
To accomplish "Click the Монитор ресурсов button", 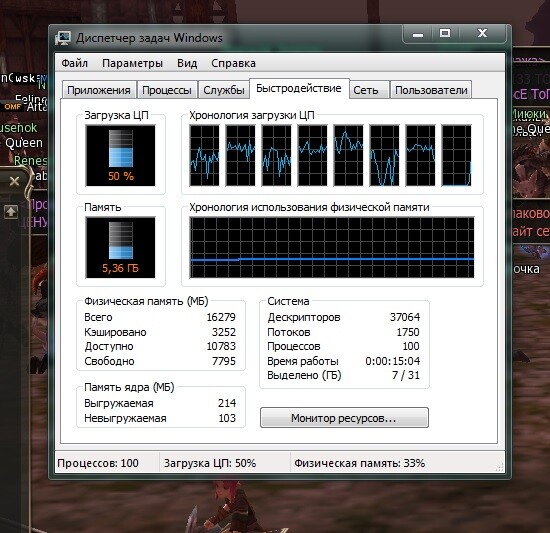I will [344, 418].
